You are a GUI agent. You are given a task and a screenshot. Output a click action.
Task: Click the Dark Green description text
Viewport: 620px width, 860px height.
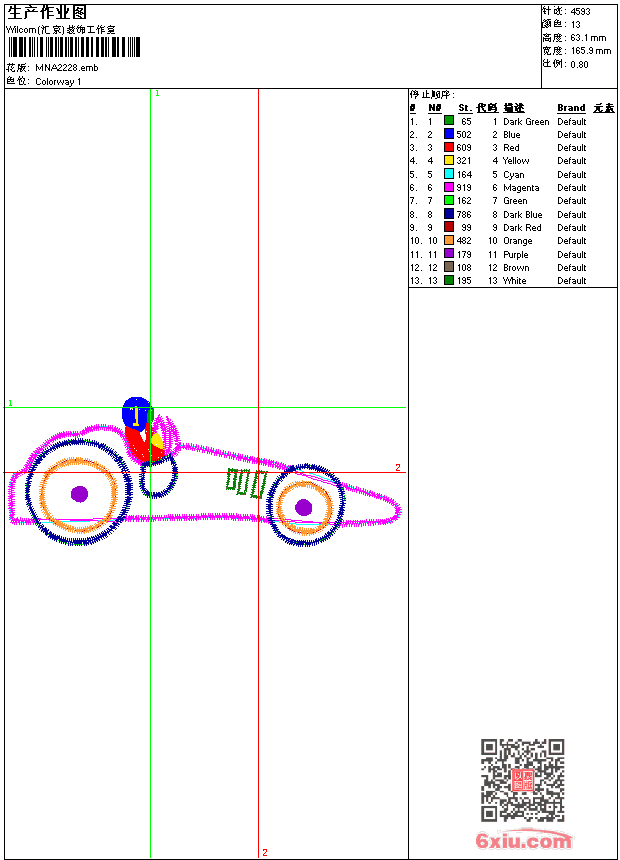coord(526,122)
